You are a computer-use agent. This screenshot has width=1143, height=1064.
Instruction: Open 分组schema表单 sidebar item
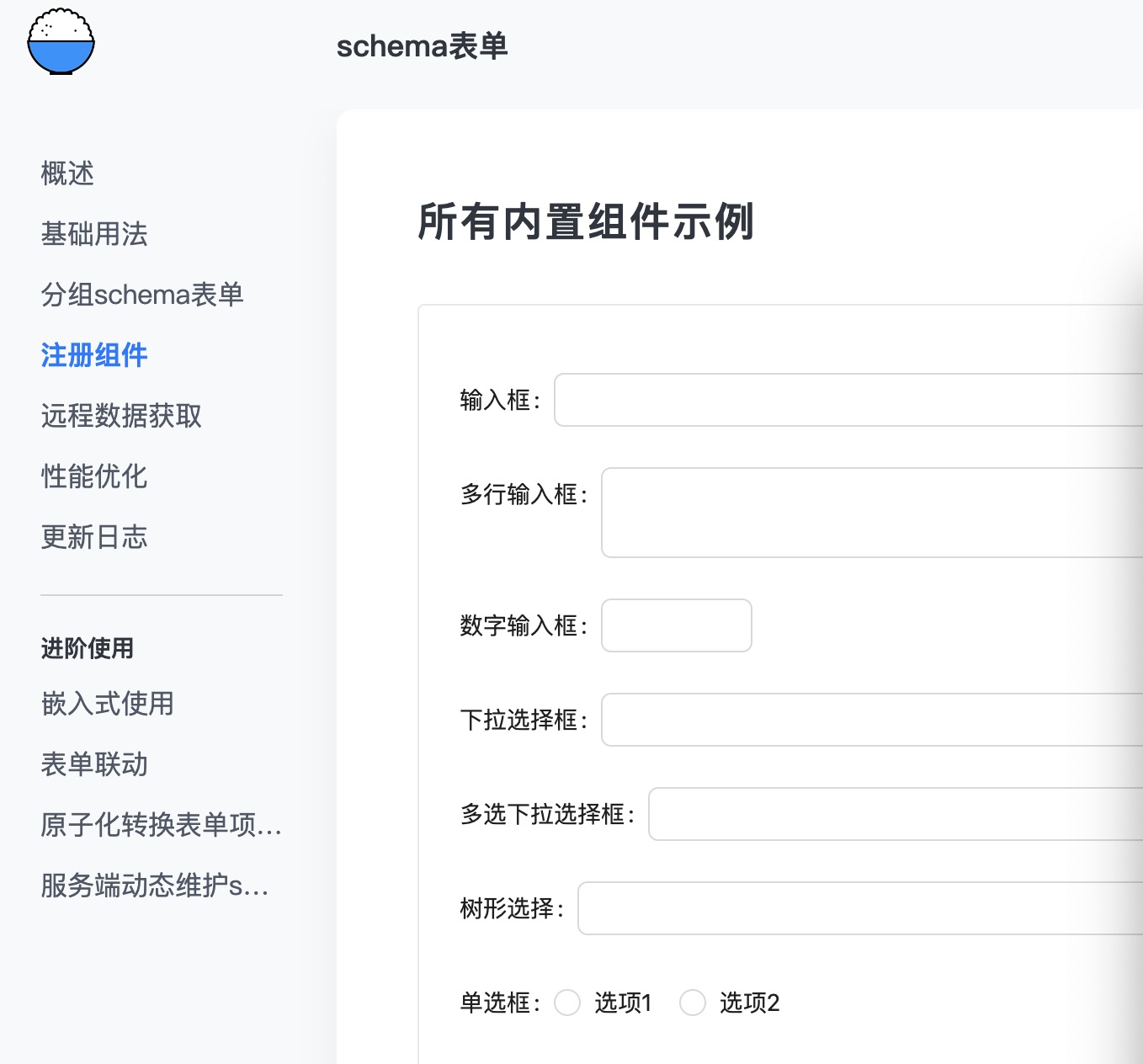(x=142, y=295)
